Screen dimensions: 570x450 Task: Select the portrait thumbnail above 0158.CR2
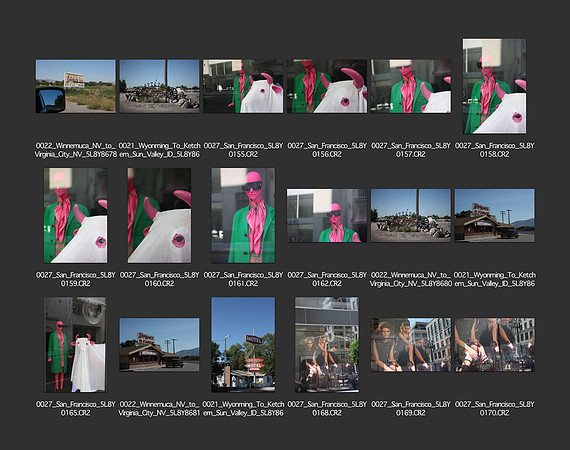point(494,86)
